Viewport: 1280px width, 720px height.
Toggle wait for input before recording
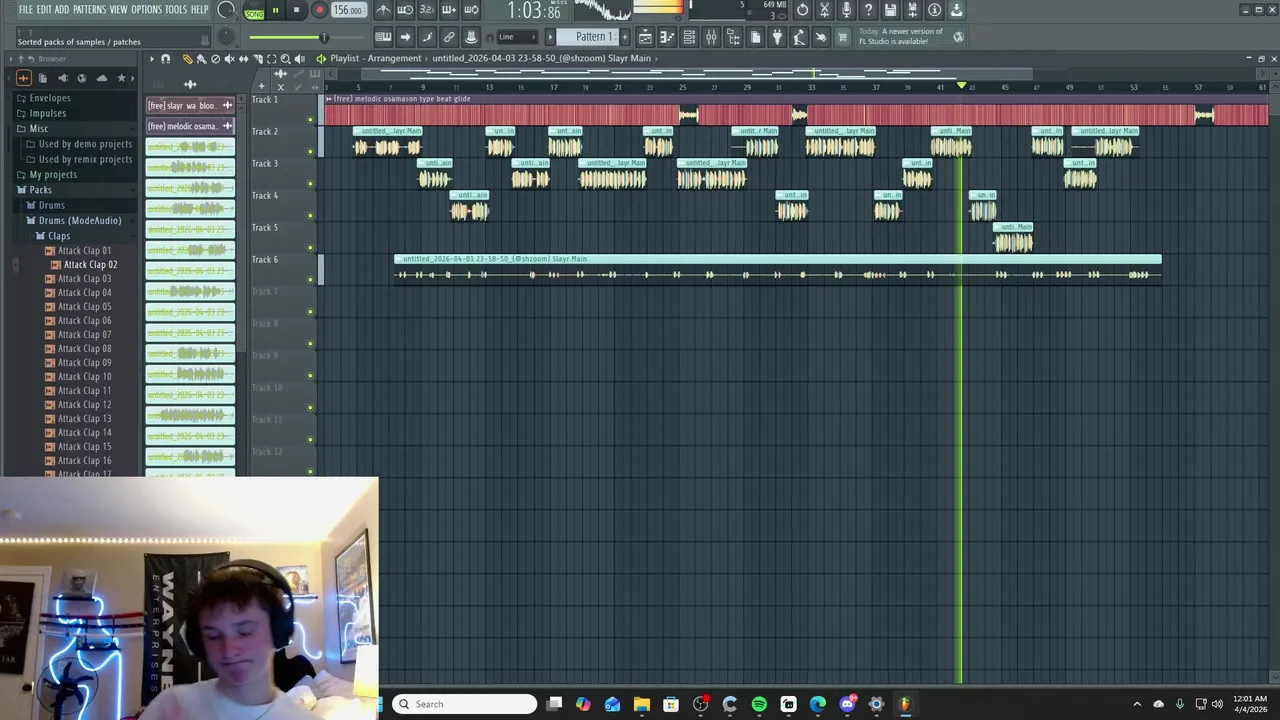point(405,10)
